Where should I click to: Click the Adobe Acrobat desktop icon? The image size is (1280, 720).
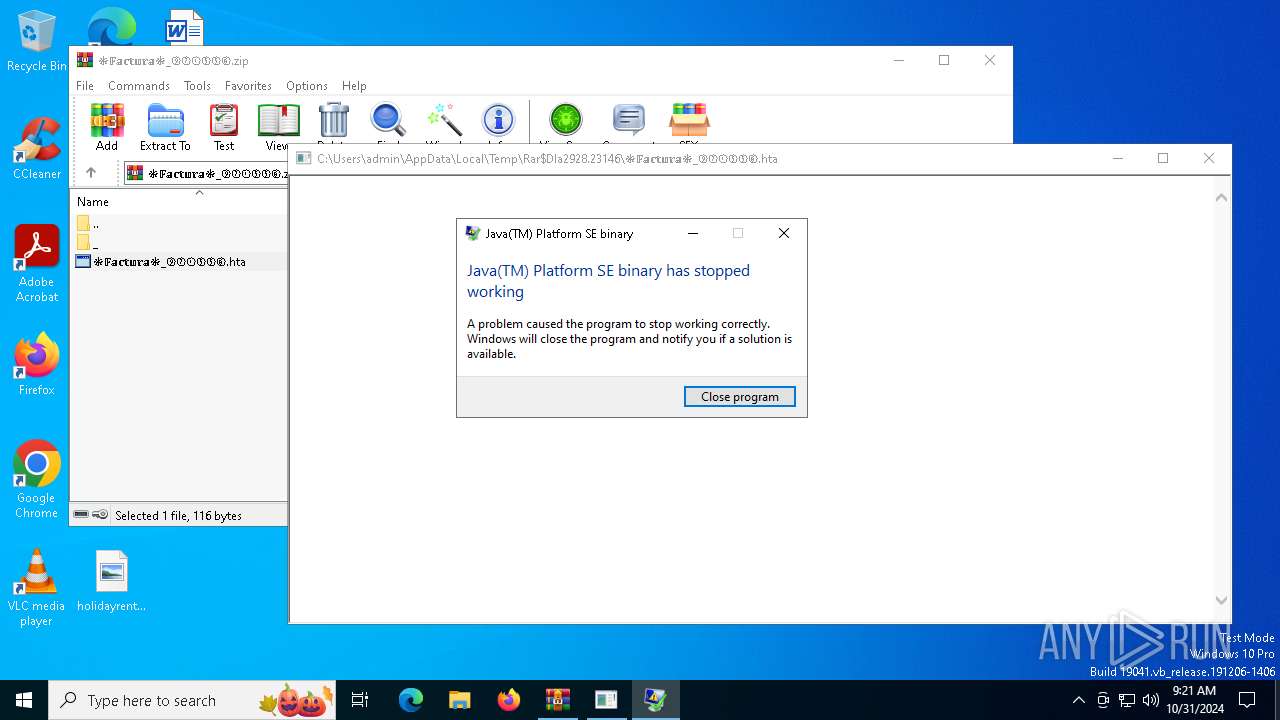tap(37, 264)
